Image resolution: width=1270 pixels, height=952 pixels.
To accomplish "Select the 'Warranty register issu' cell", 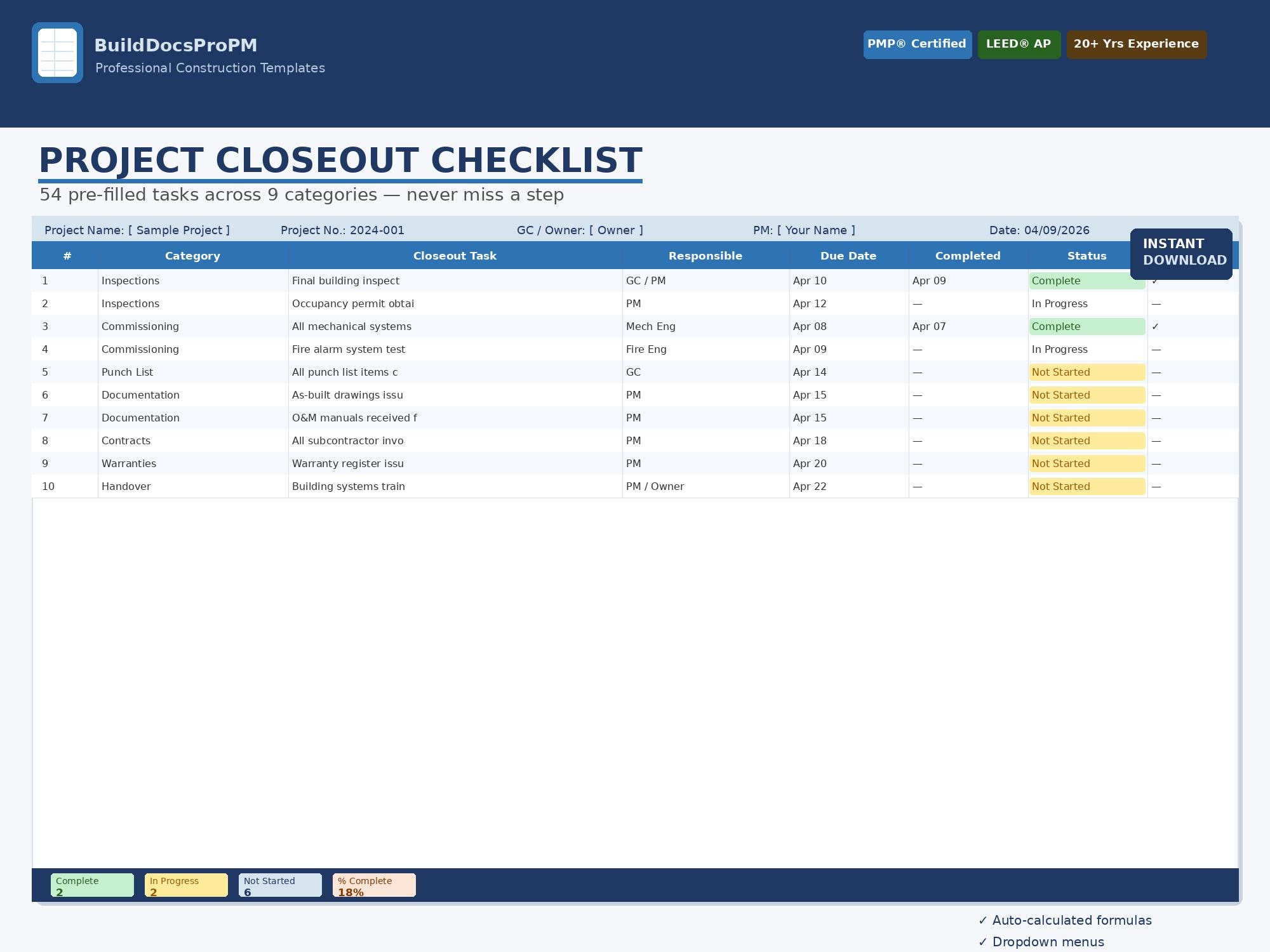I will (455, 463).
